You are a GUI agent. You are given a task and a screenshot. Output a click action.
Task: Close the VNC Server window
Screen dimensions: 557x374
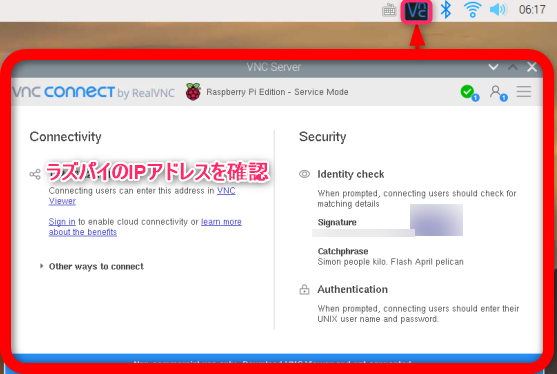tap(532, 67)
